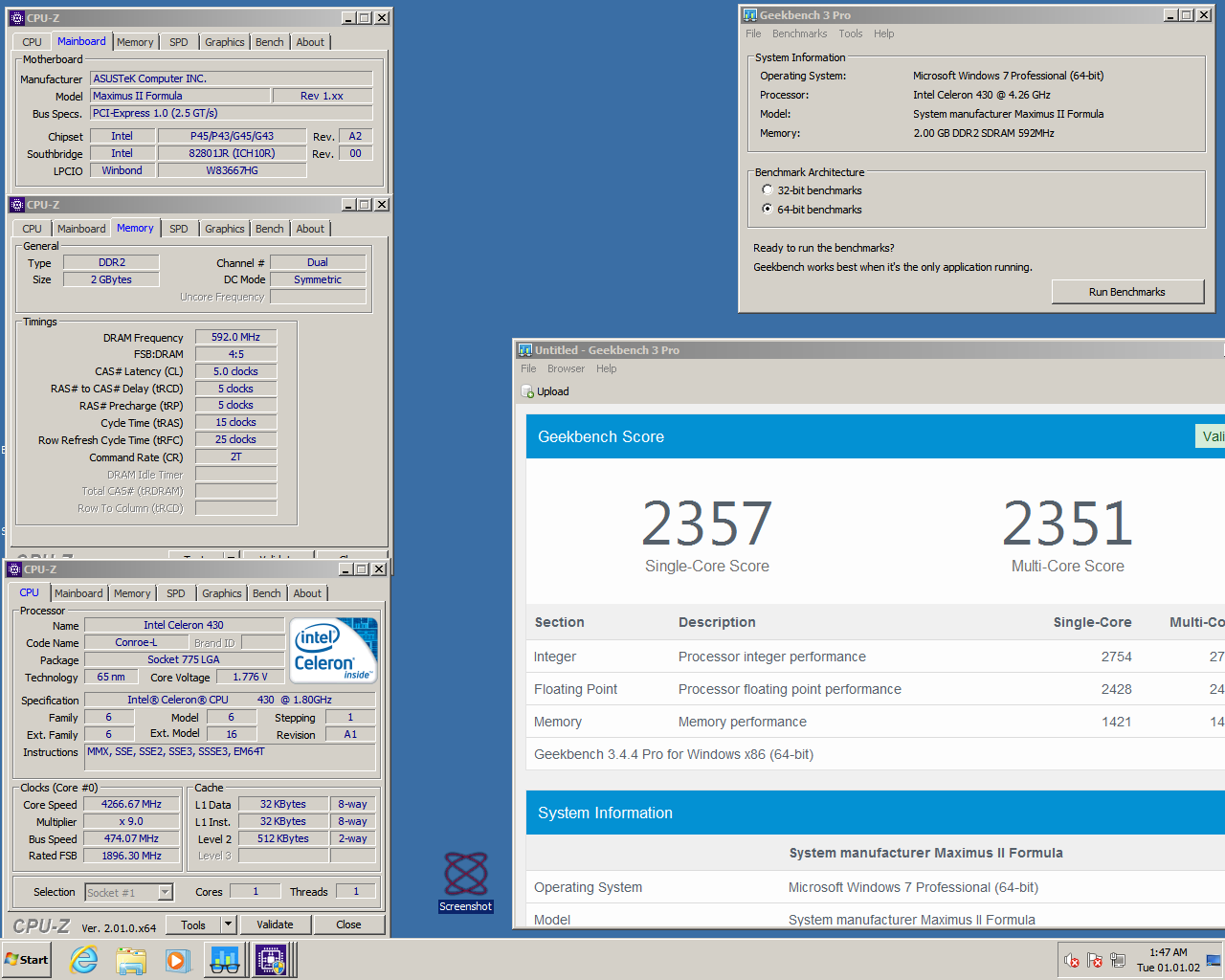Click Geekbench 3 Pro title bar icon

pyautogui.click(x=749, y=15)
